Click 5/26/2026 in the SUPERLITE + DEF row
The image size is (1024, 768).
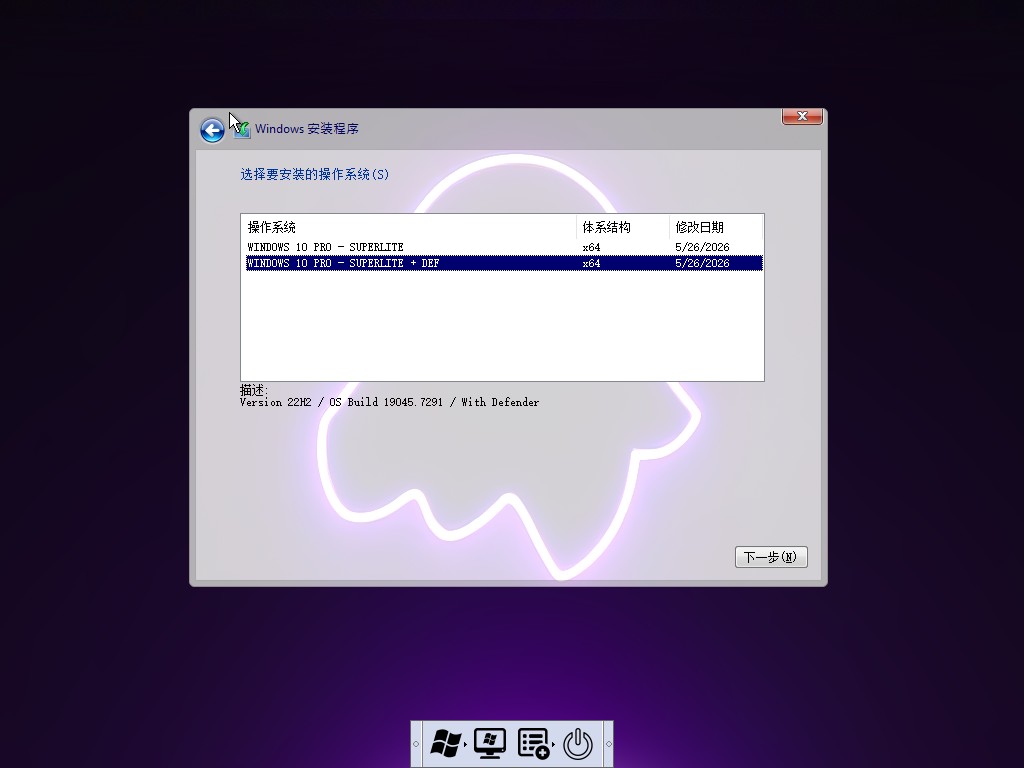click(702, 263)
